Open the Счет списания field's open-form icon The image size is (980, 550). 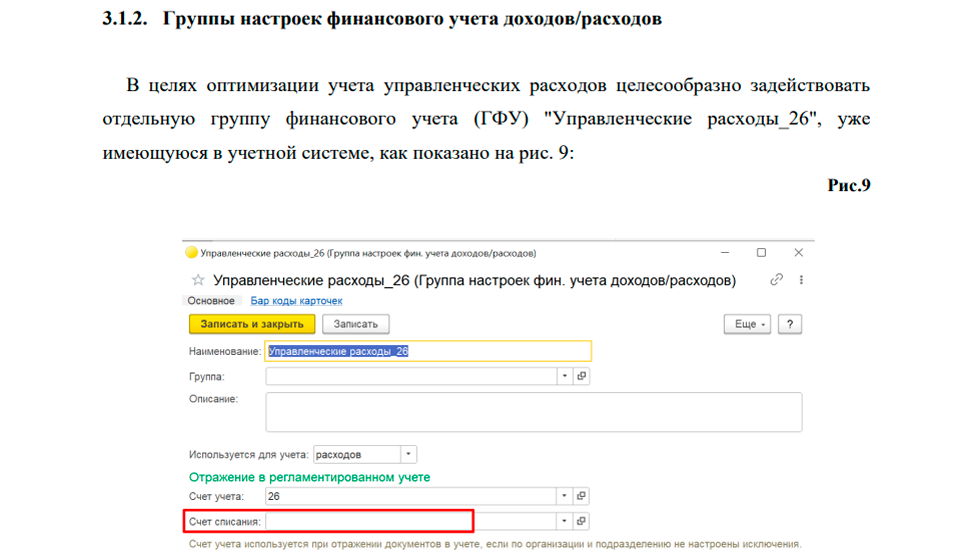(x=581, y=521)
